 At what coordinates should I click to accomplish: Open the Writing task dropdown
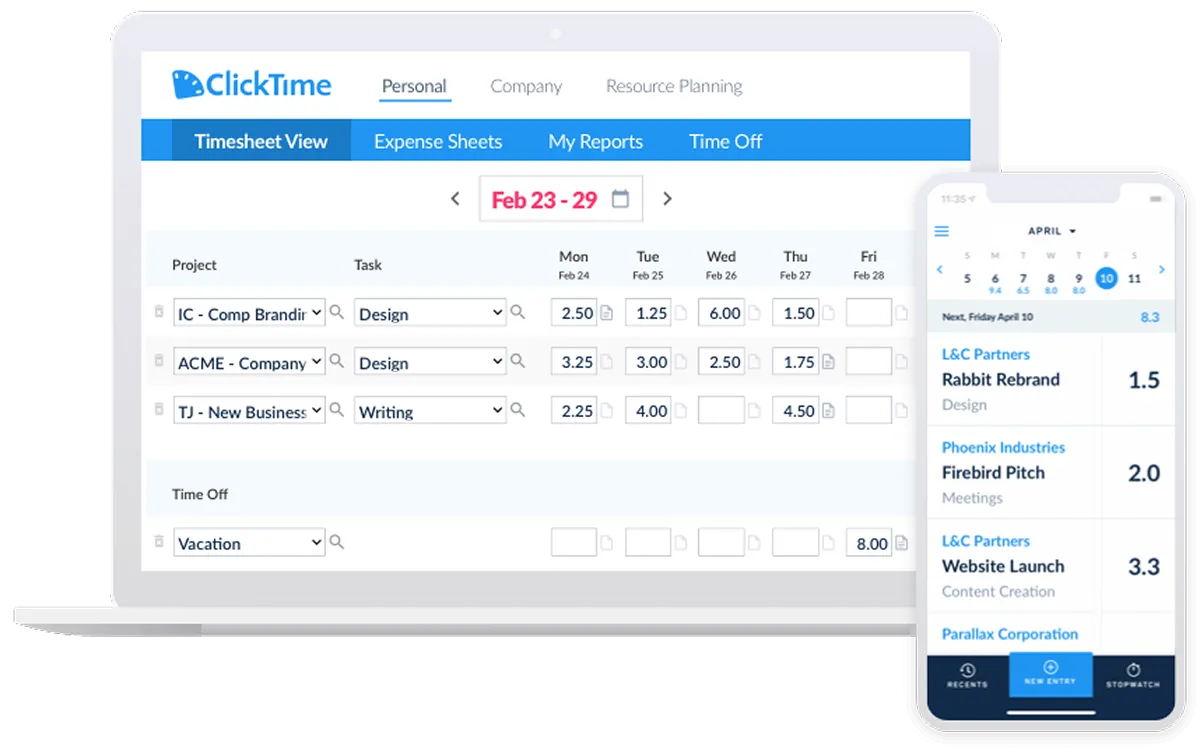click(430, 410)
